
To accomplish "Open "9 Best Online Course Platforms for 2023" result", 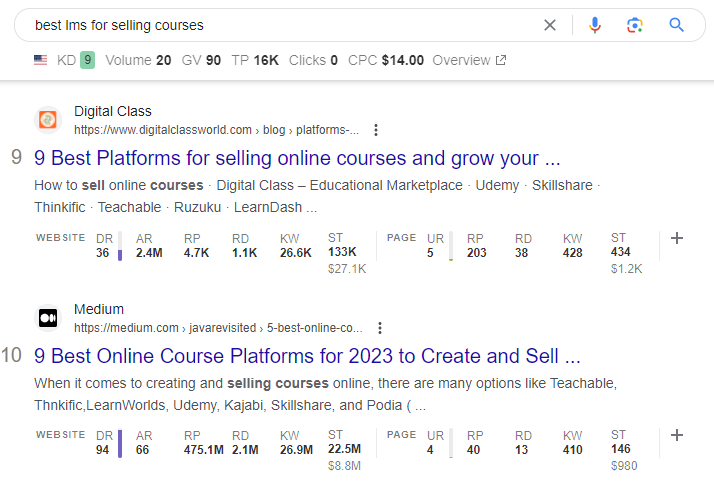I will pyautogui.click(x=307, y=356).
